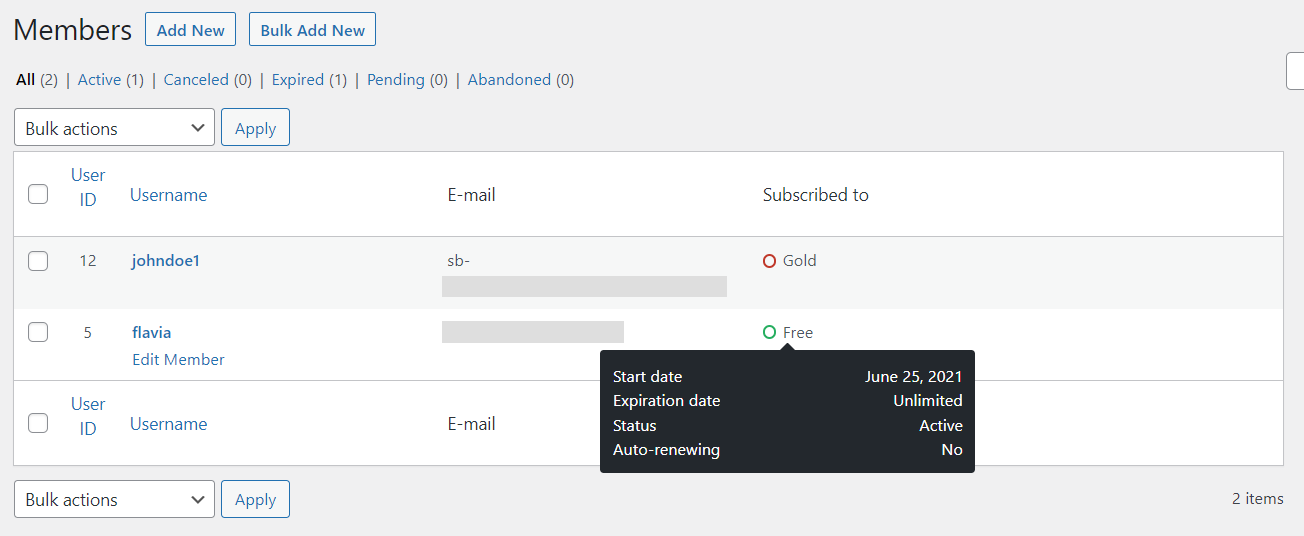
Task: Show Expired members filter
Action: click(298, 80)
